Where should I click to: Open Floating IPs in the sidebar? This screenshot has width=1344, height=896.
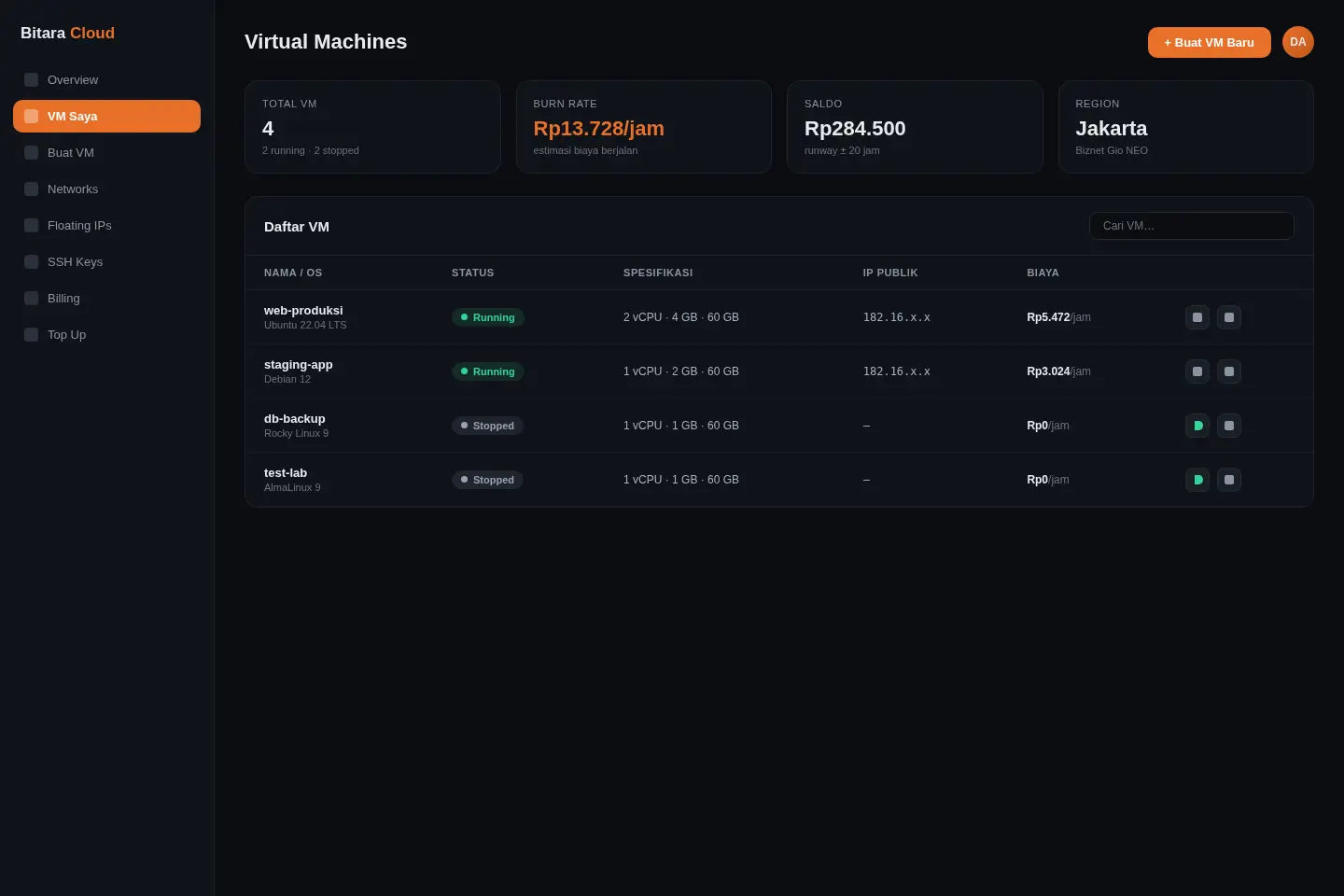[106, 226]
